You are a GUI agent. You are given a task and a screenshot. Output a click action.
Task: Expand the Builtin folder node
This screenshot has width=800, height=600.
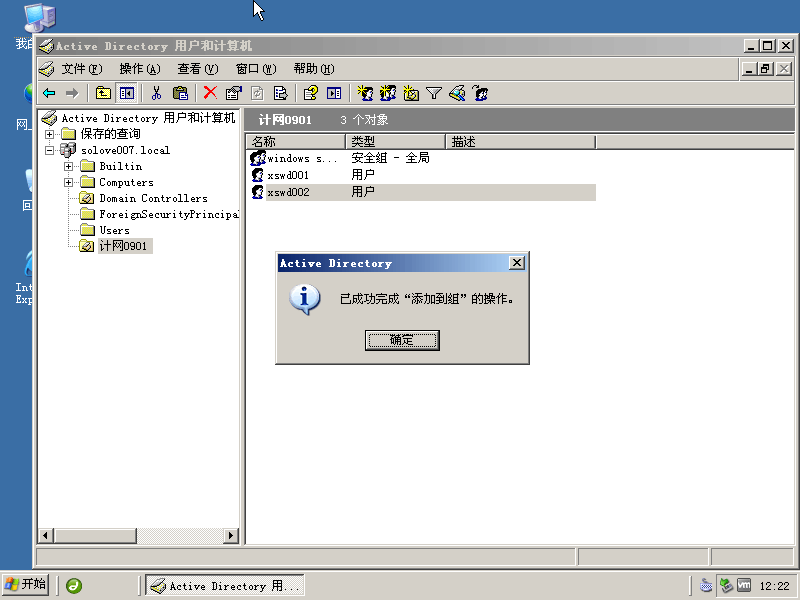68,166
